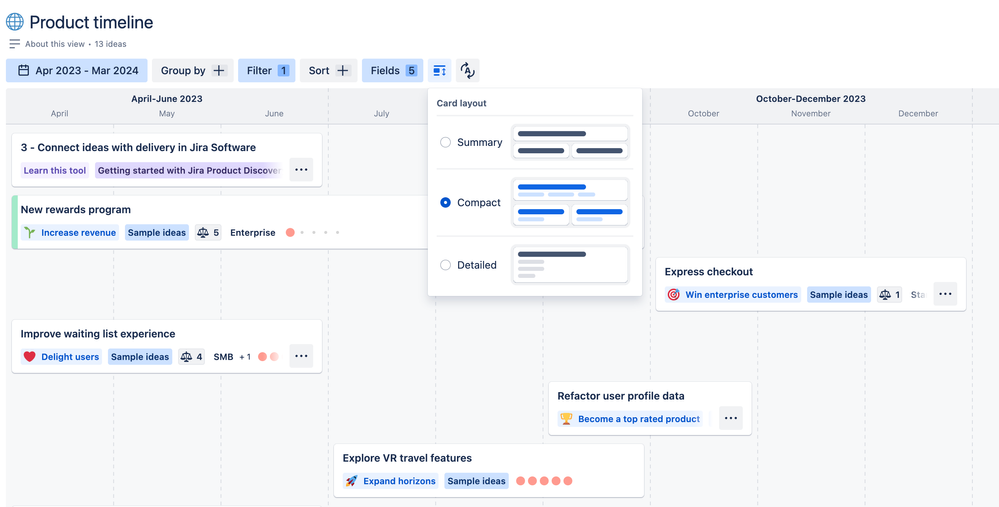Viewport: 999px width, 507px height.
Task: Click the globe icon beside Product timeline
Action: (x=15, y=22)
